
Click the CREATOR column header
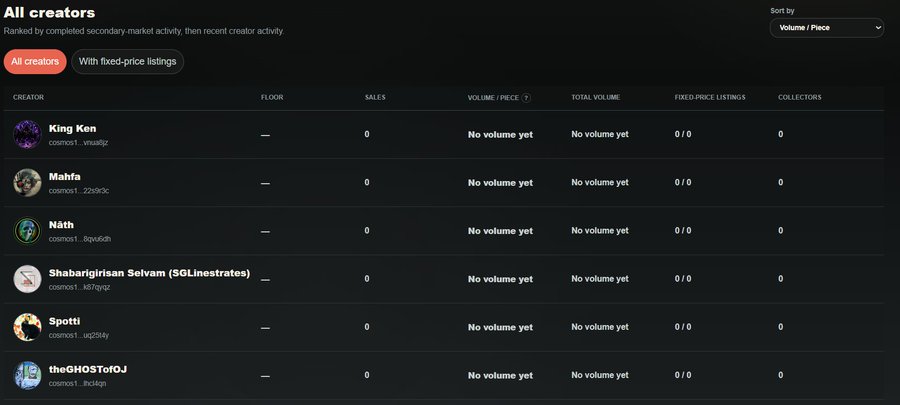click(28, 98)
